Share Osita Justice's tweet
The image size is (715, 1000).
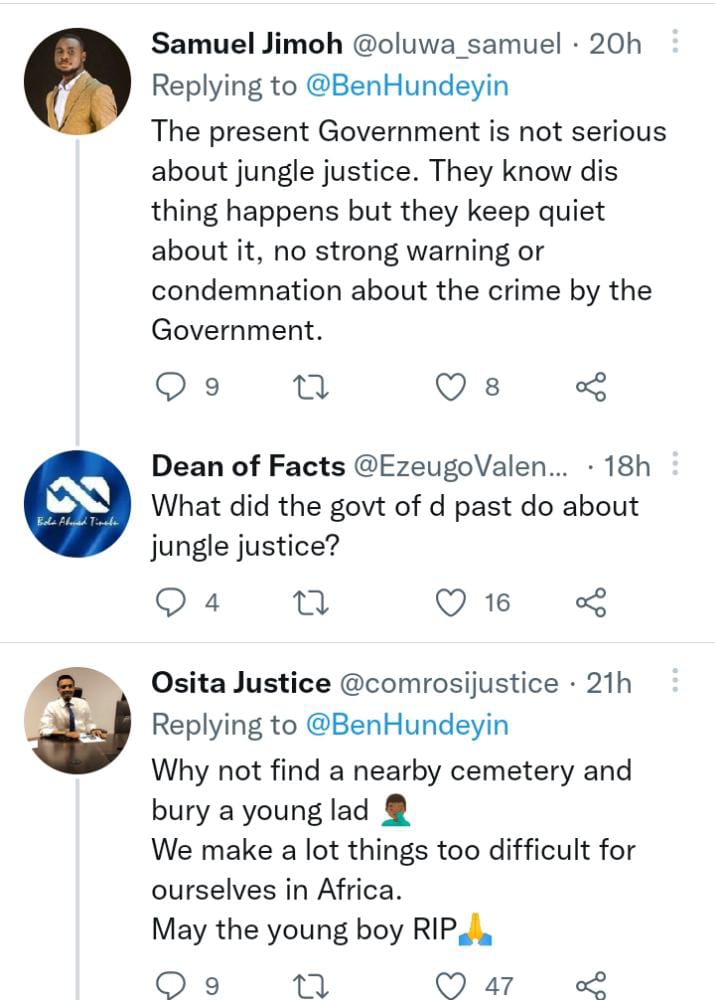tap(591, 985)
